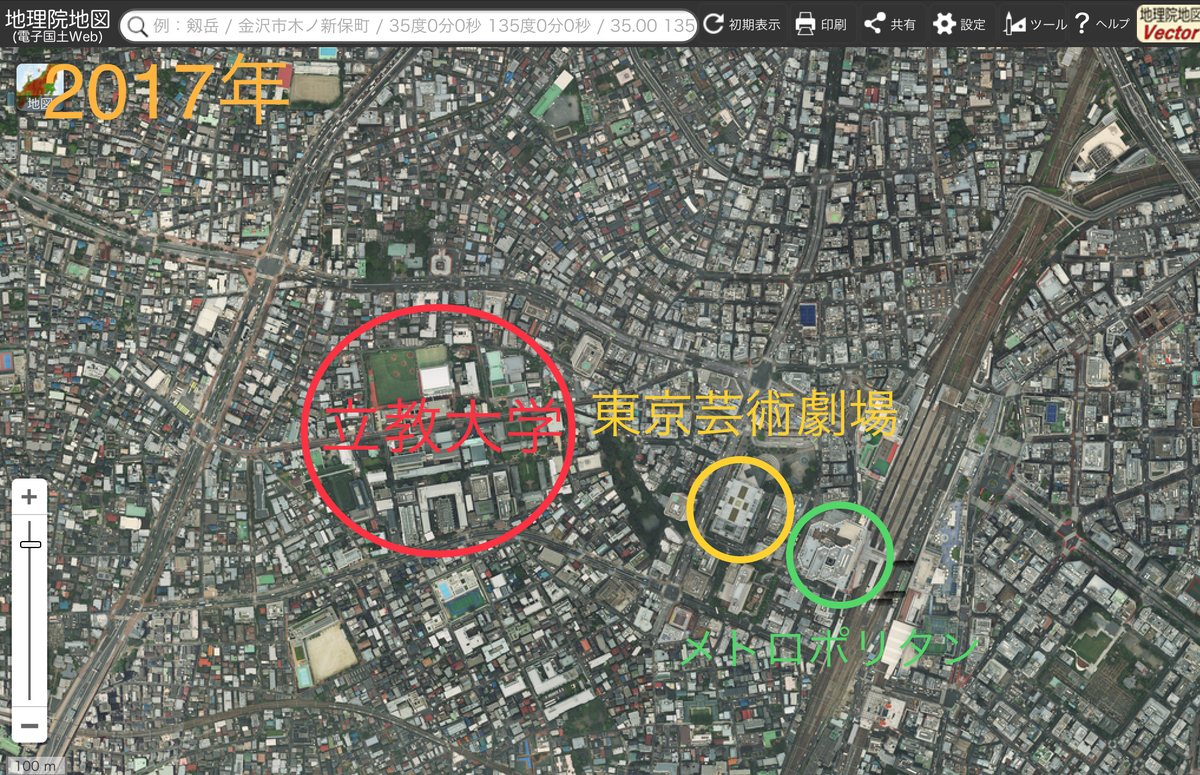Click the 地理院地図 site logo

57,23
